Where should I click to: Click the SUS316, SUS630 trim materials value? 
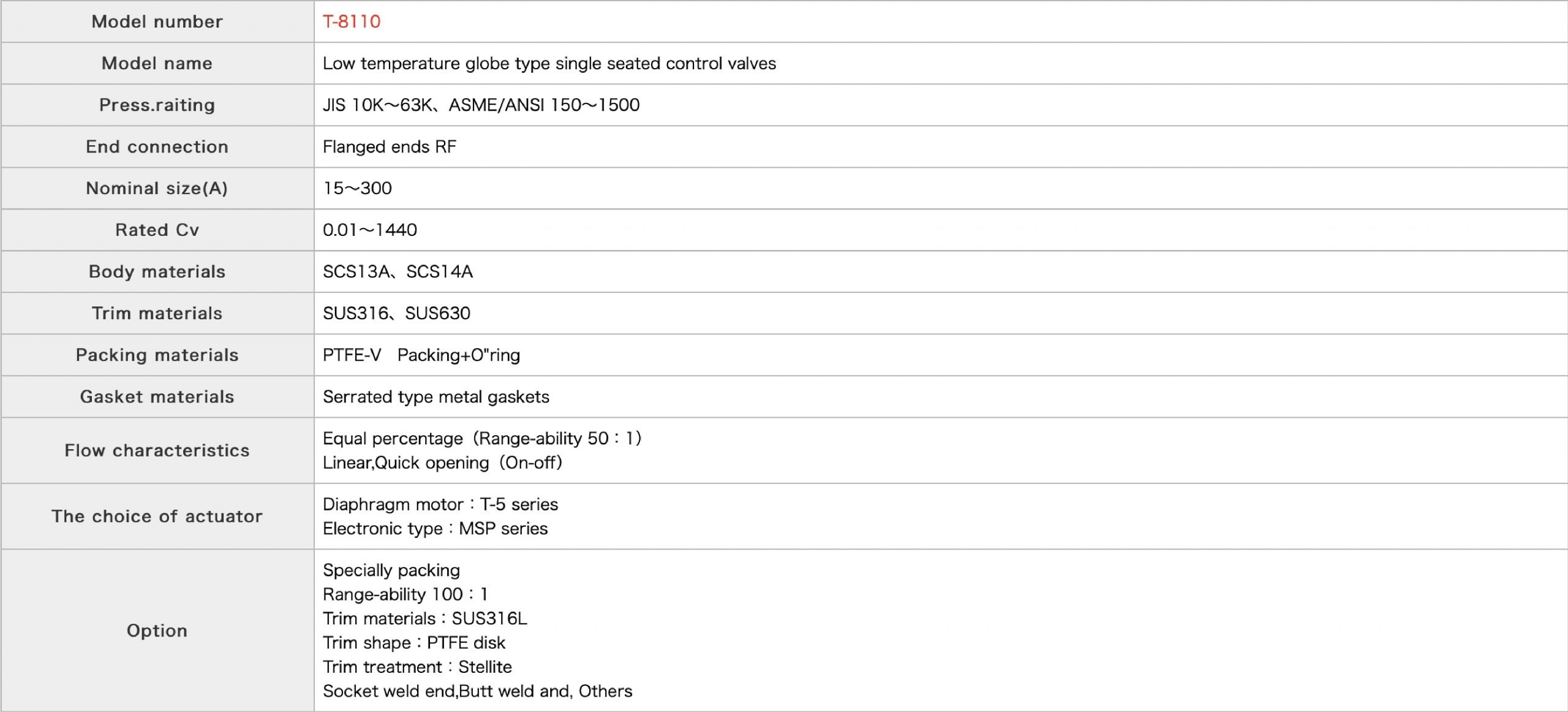pos(396,313)
